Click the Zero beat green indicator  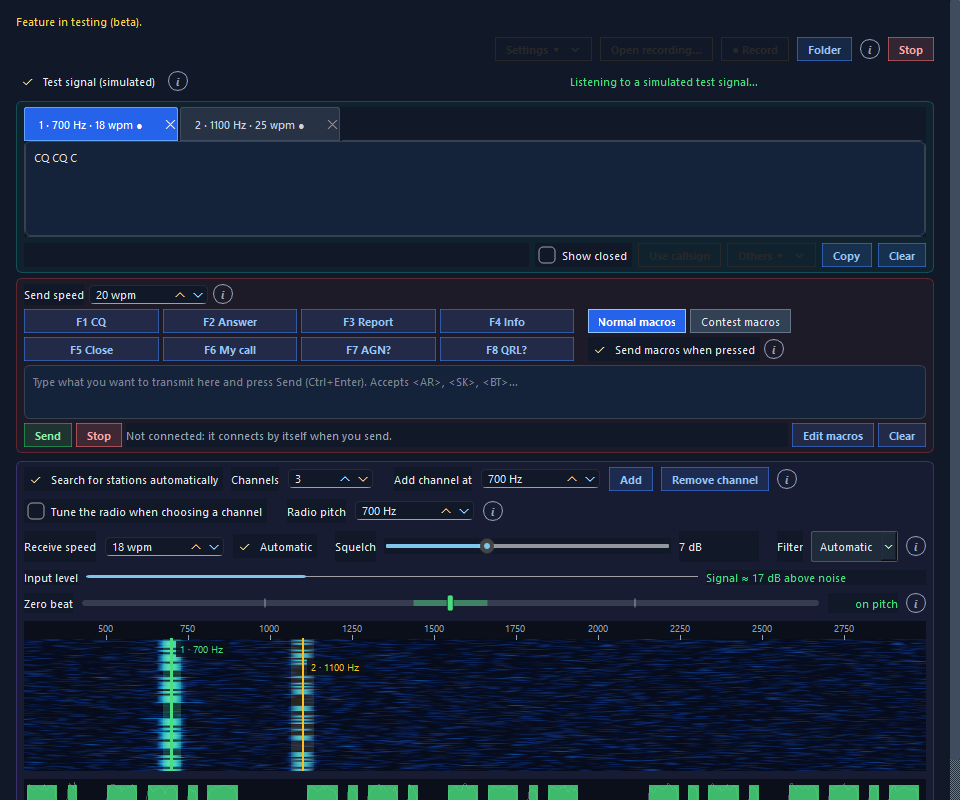pyautogui.click(x=450, y=603)
